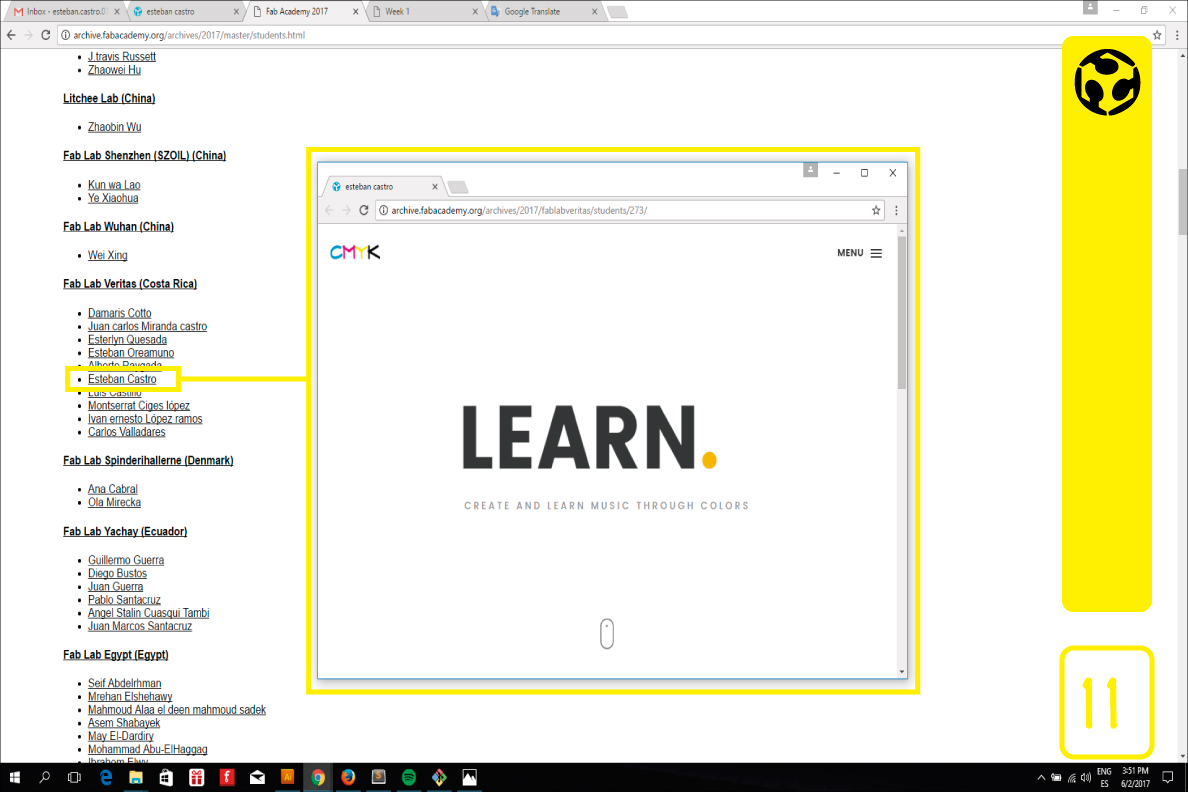Bookmark the students page with the star

pyautogui.click(x=1157, y=35)
